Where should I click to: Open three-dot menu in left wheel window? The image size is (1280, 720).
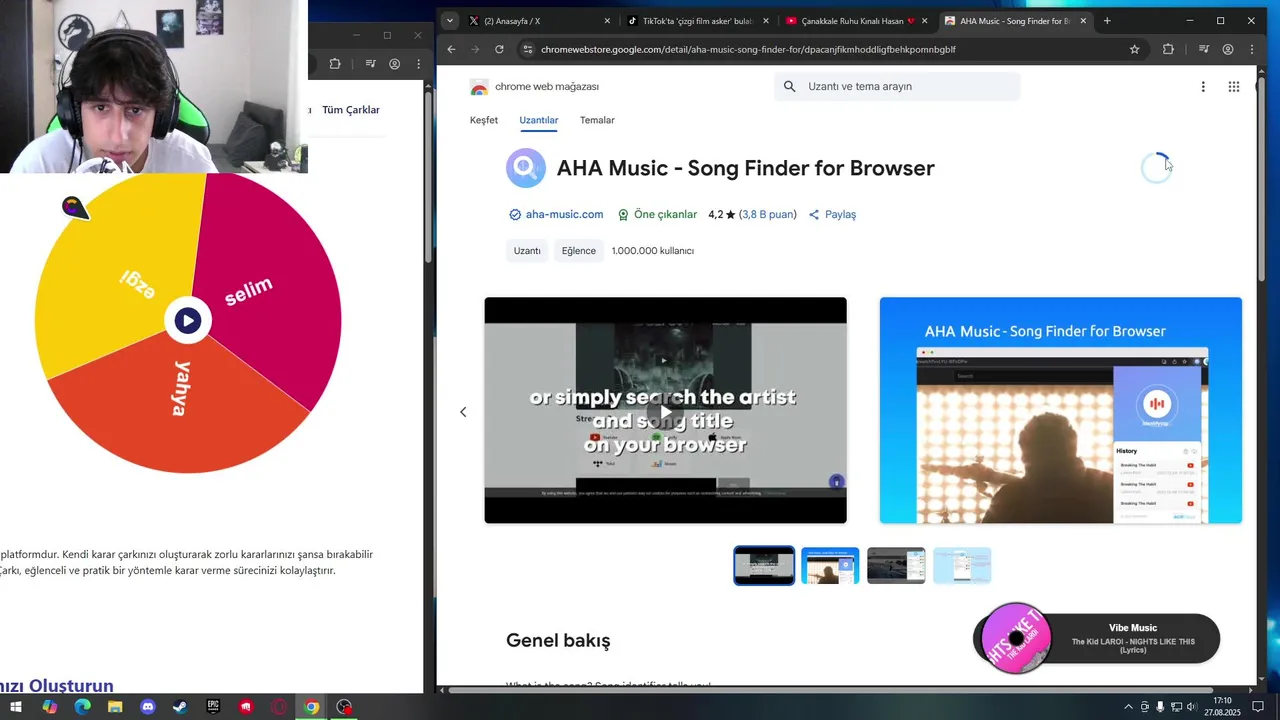click(419, 64)
